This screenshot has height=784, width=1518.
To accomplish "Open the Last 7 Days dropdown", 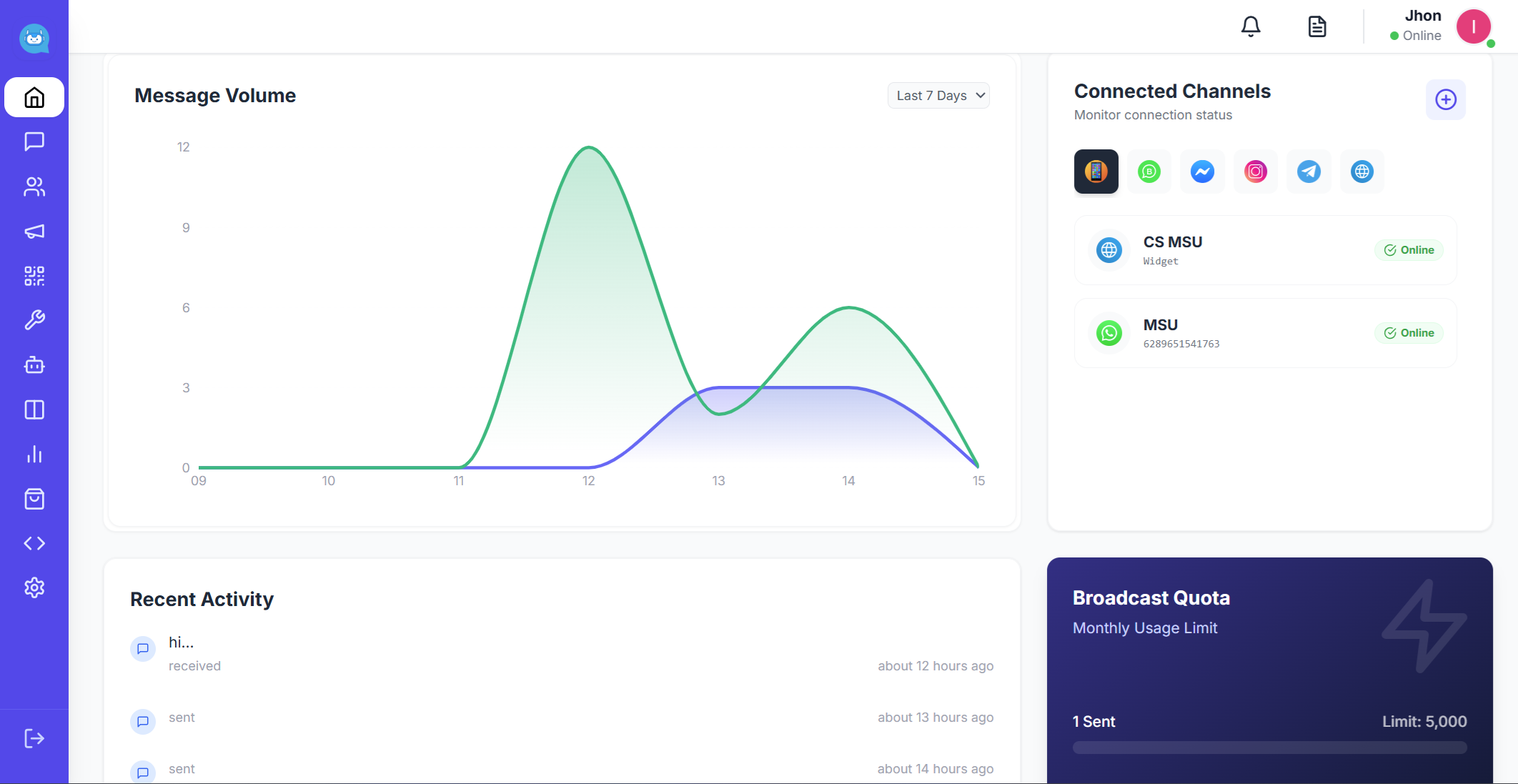I will 938,95.
